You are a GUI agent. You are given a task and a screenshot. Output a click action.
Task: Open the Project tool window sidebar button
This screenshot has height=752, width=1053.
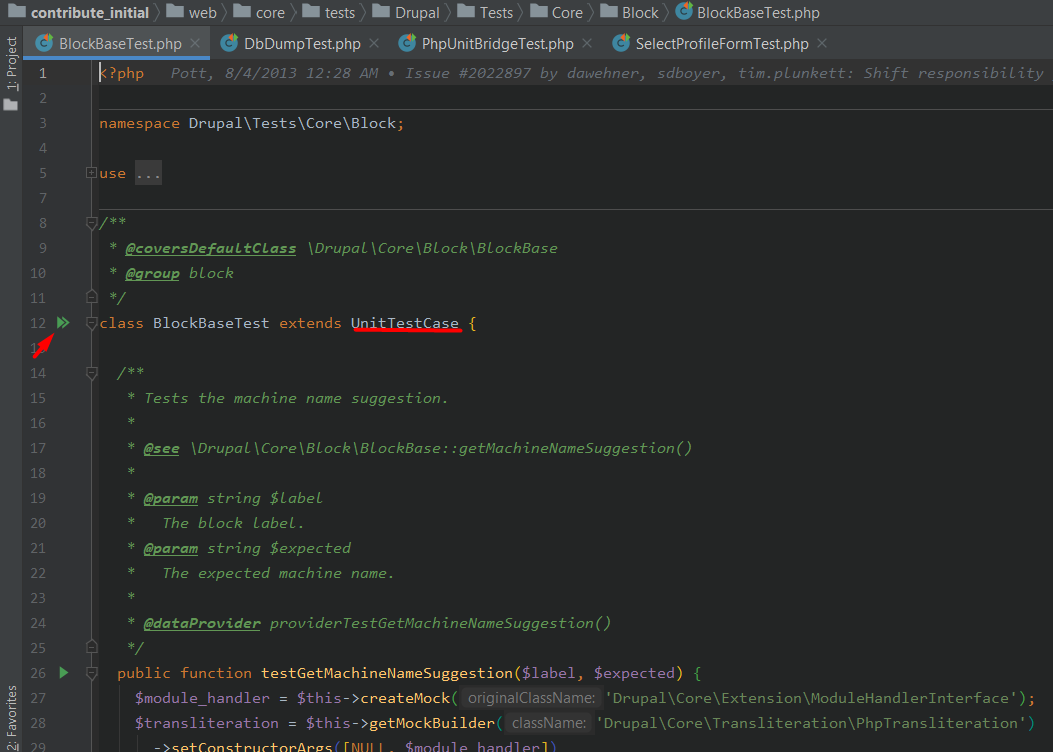[11, 64]
